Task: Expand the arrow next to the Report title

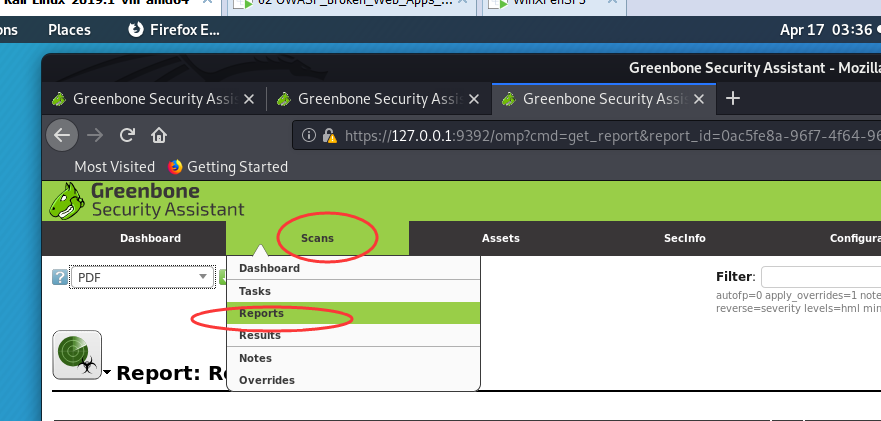Action: click(107, 373)
